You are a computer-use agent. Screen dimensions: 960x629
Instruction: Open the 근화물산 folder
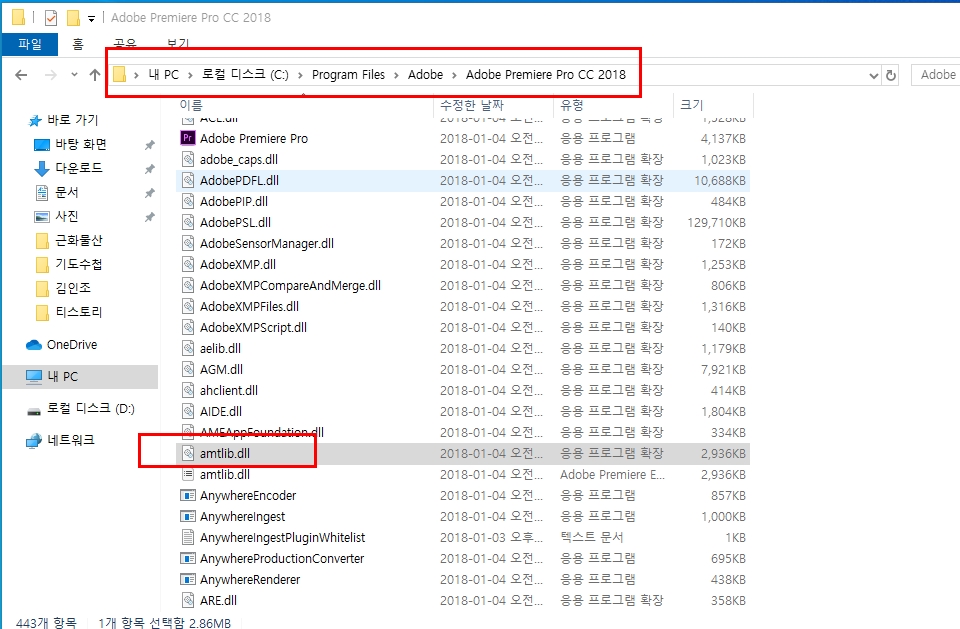tap(78, 240)
